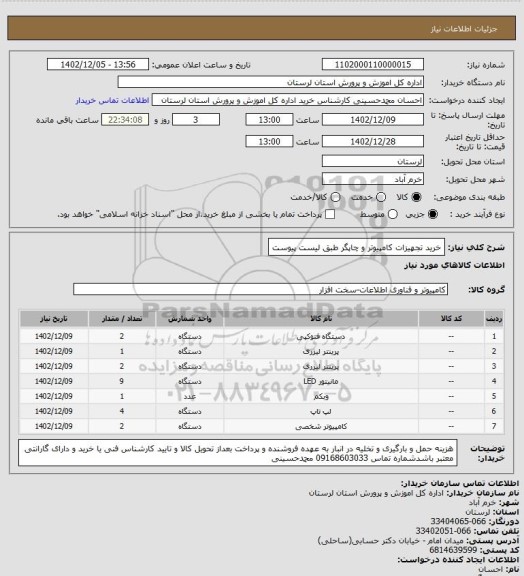The height and width of the screenshot is (576, 524).
Task: Click the need number field 1102000110000015
Action: (373, 64)
